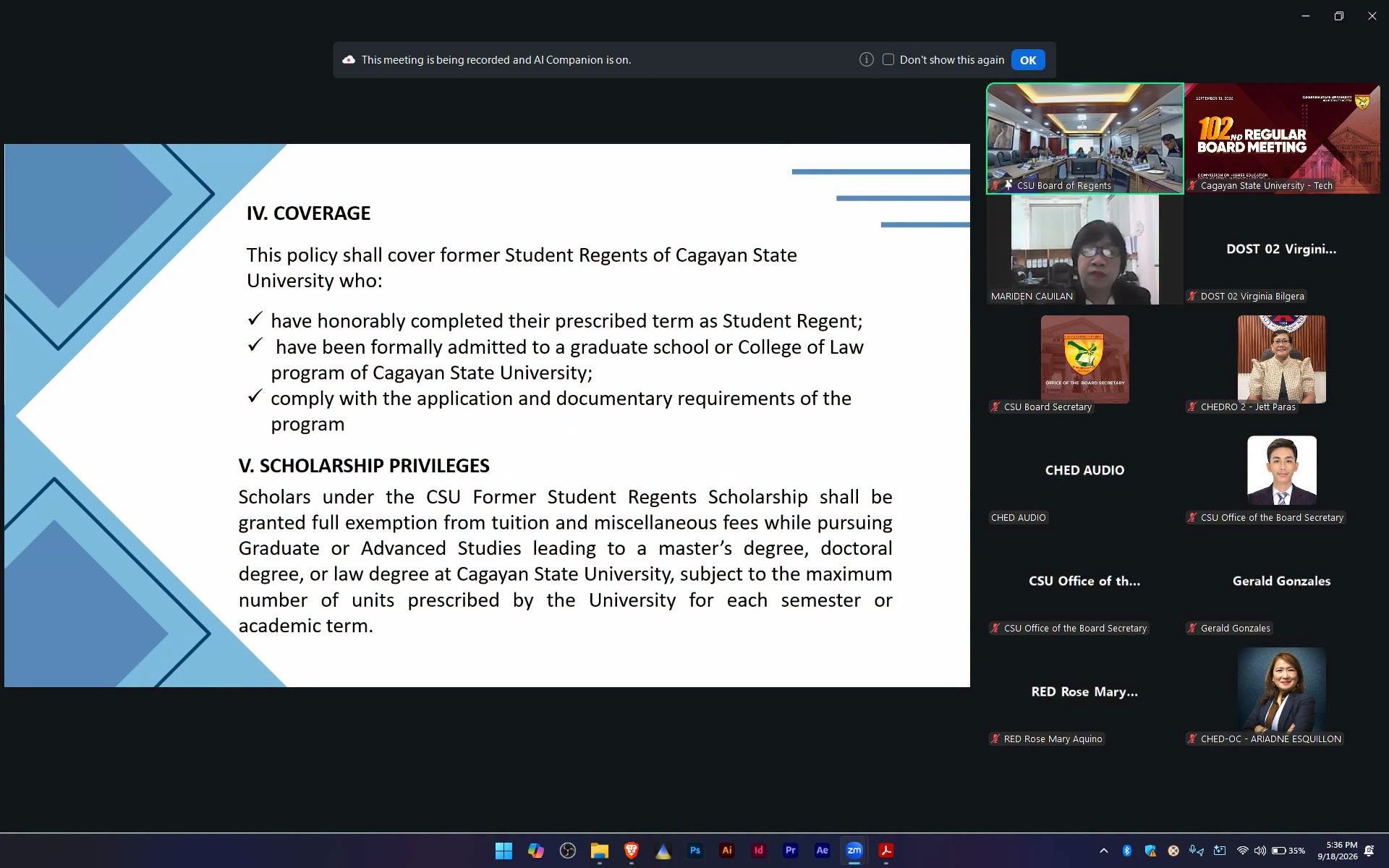
Task: Open Copilot from the taskbar
Action: (535, 851)
